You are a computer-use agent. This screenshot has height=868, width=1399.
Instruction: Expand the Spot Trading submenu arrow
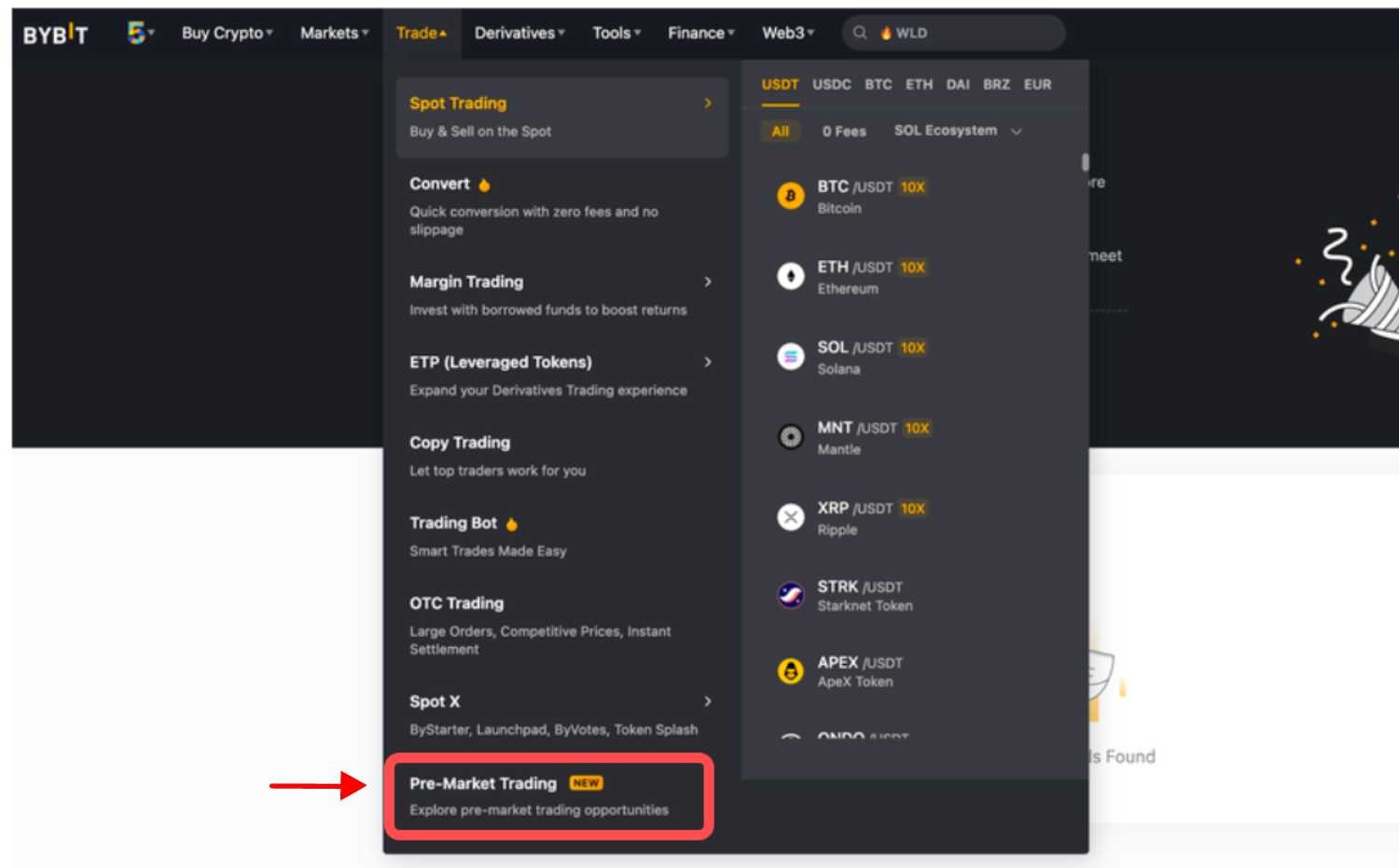(x=708, y=103)
